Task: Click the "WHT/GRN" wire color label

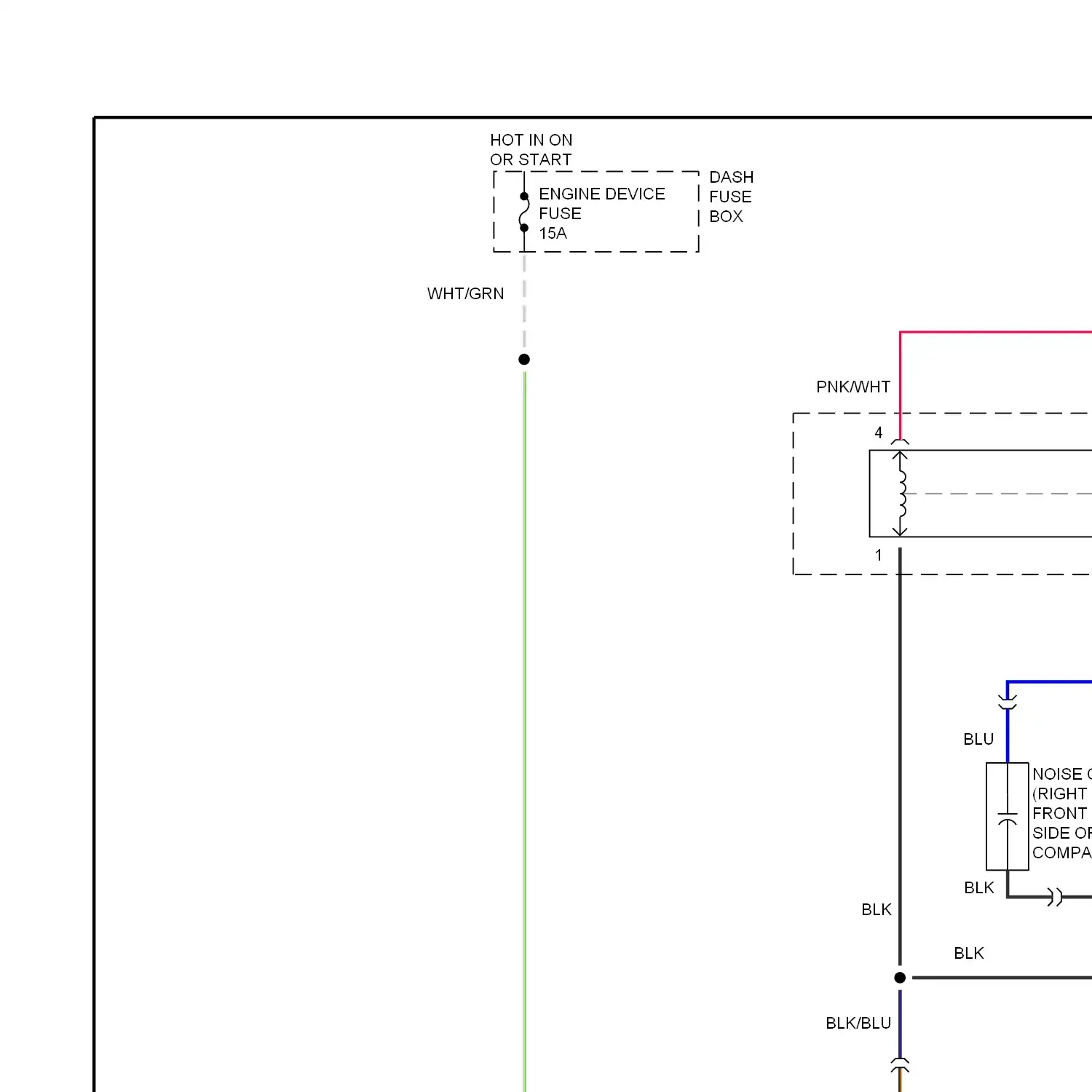Action: tap(465, 293)
